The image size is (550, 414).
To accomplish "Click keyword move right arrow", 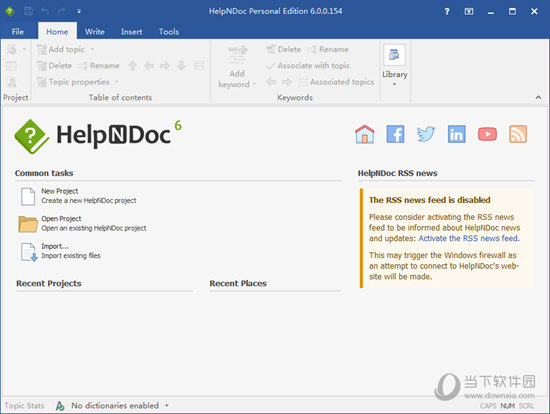I will [287, 82].
